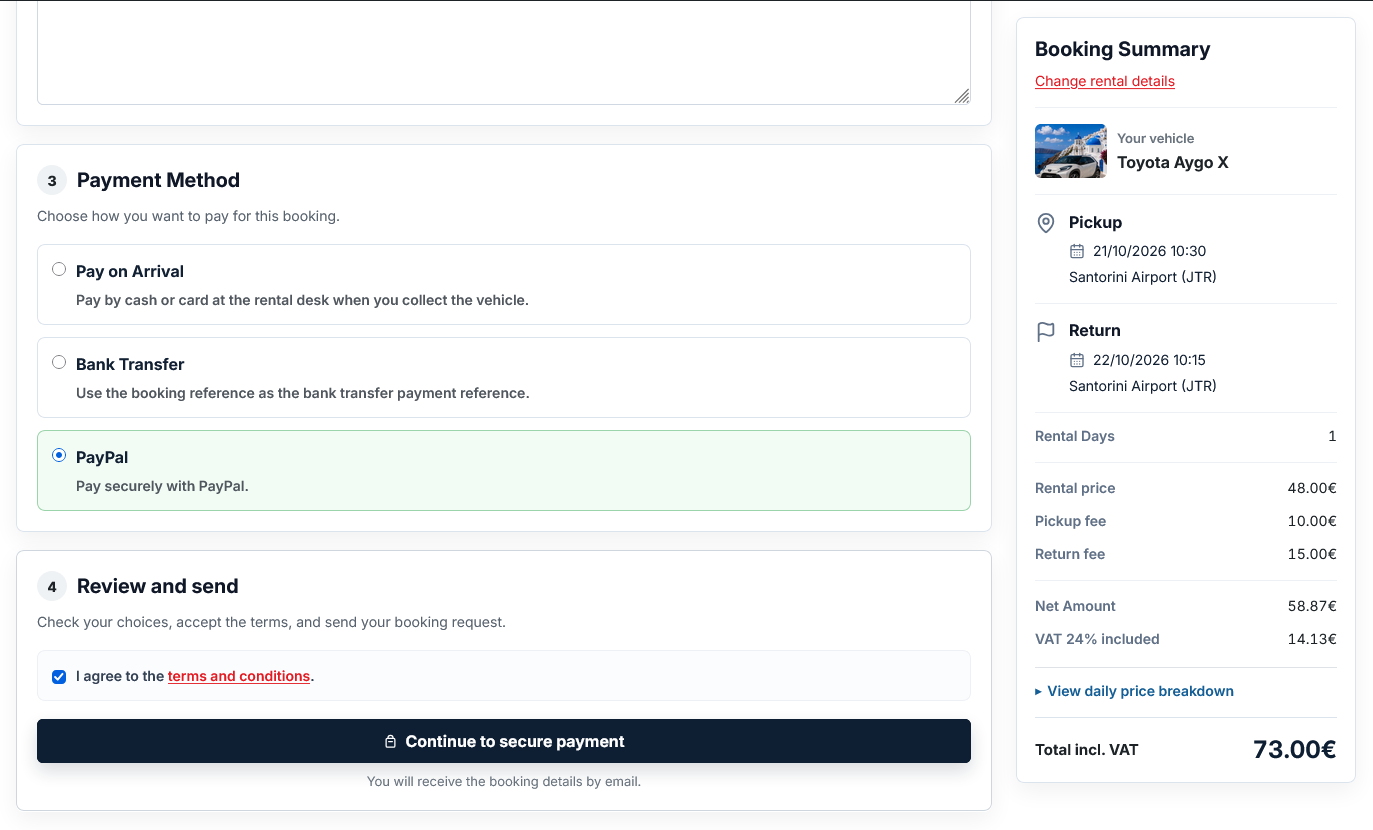This screenshot has width=1373, height=830.
Task: Click the calendar icon beside 22/10/2026 10:15
Action: coord(1077,360)
